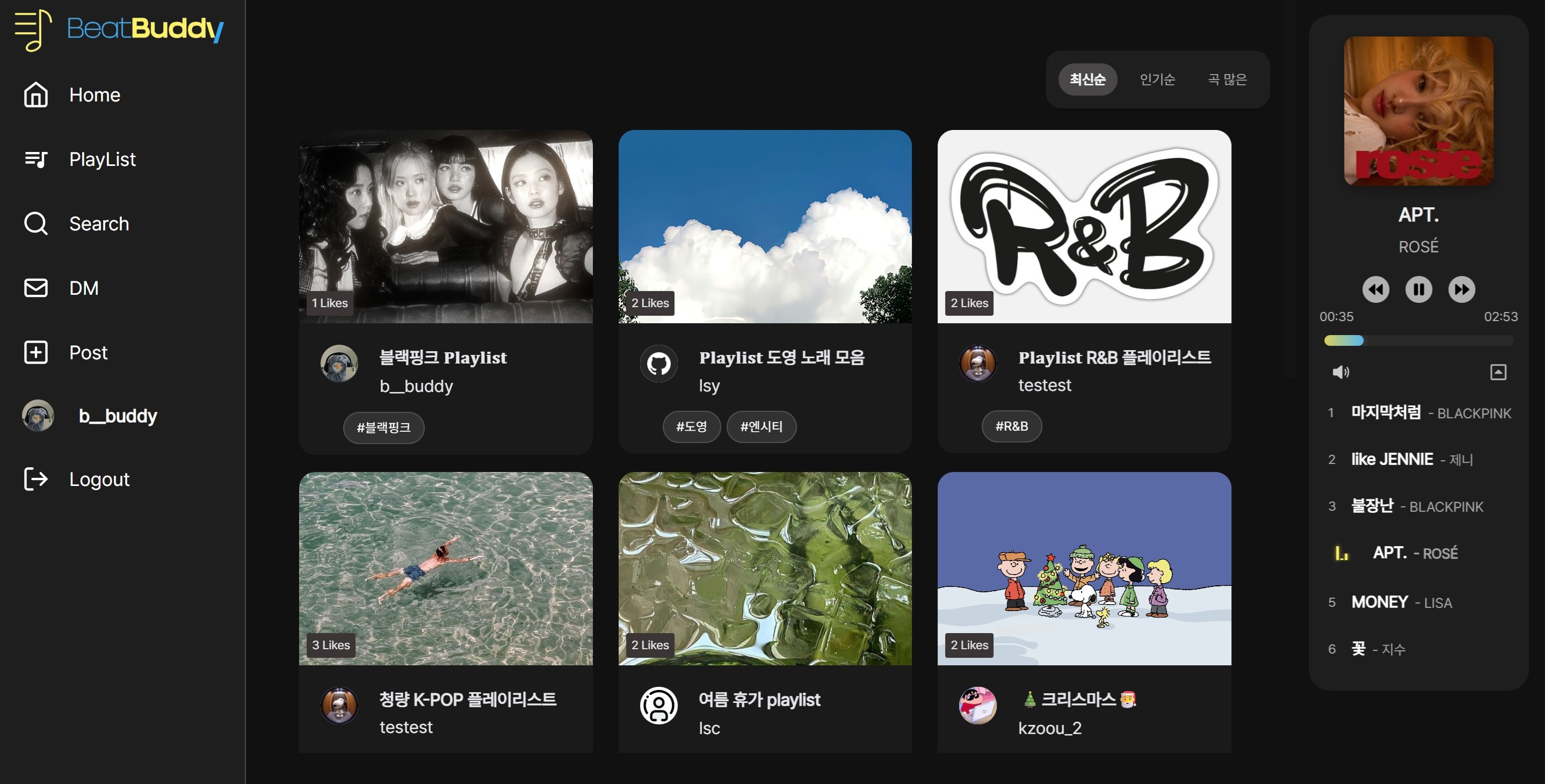Open DM envelope icon
This screenshot has height=784, width=1545.
click(35, 288)
